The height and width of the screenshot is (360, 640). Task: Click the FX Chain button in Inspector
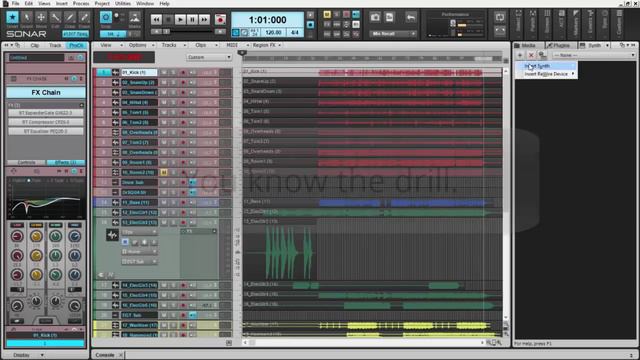[46, 93]
